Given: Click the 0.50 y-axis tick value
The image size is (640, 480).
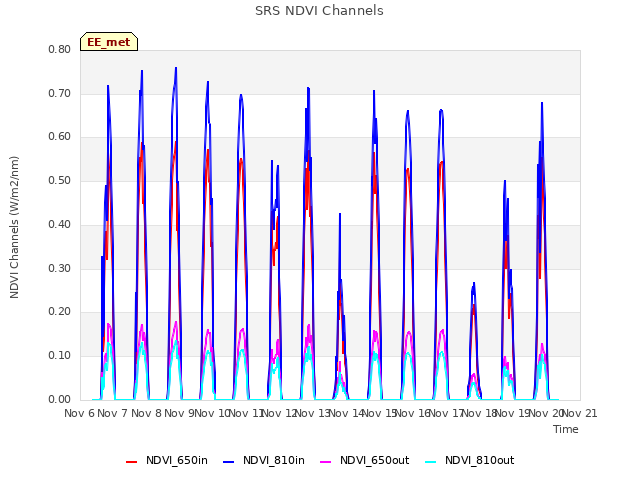Looking at the screenshot, I should (x=60, y=180).
